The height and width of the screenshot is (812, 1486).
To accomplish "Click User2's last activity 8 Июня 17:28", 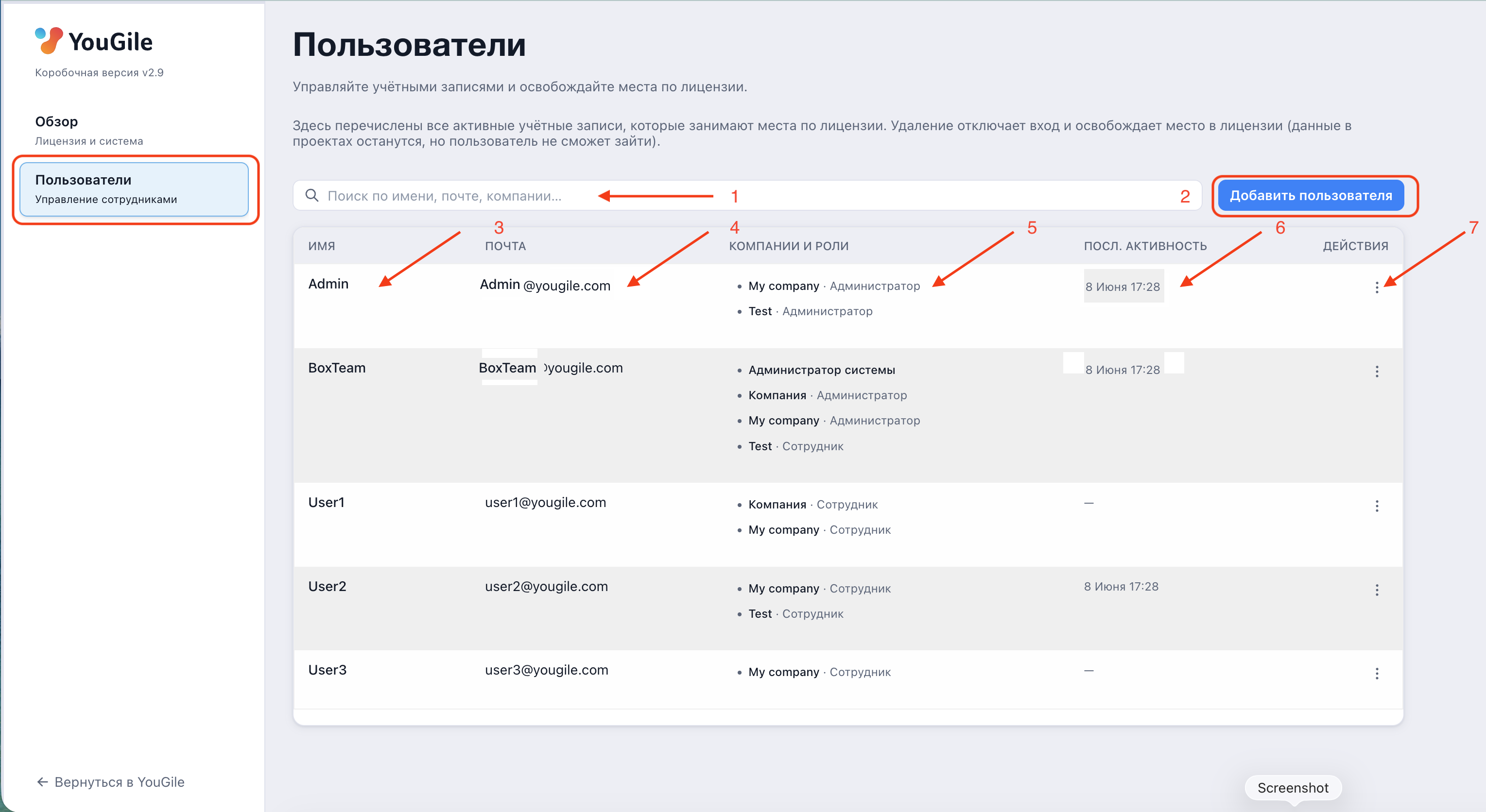I will click(x=1121, y=587).
